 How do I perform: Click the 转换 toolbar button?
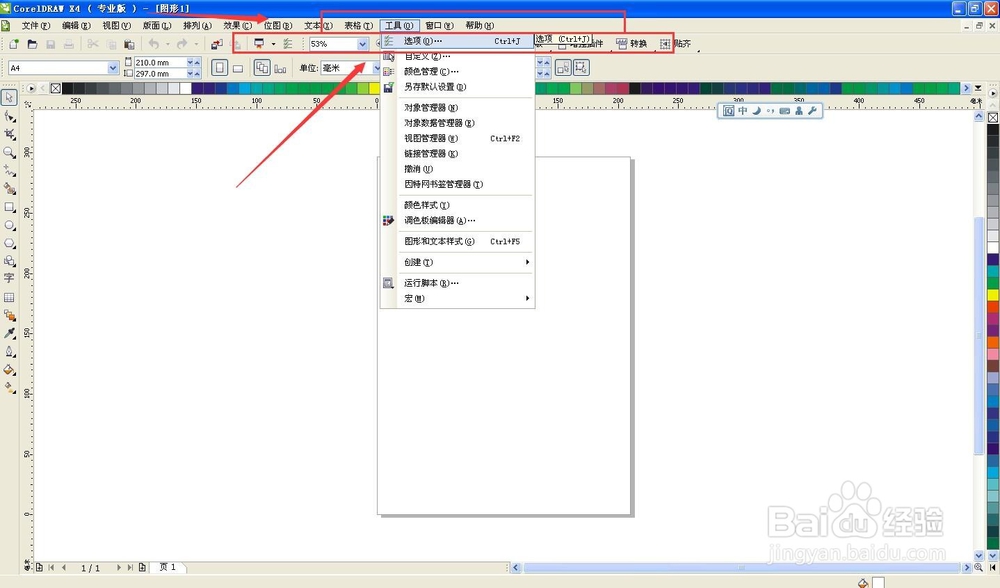click(631, 44)
